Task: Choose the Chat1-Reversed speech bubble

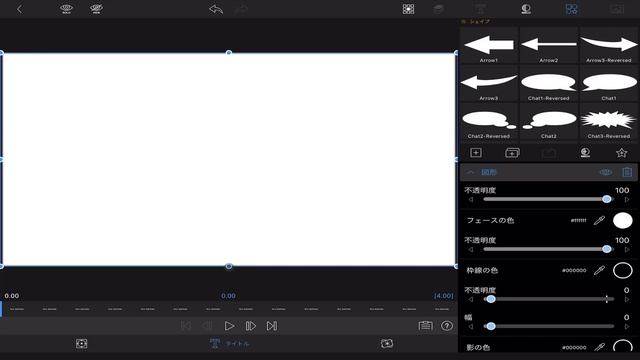Action: coord(549,84)
